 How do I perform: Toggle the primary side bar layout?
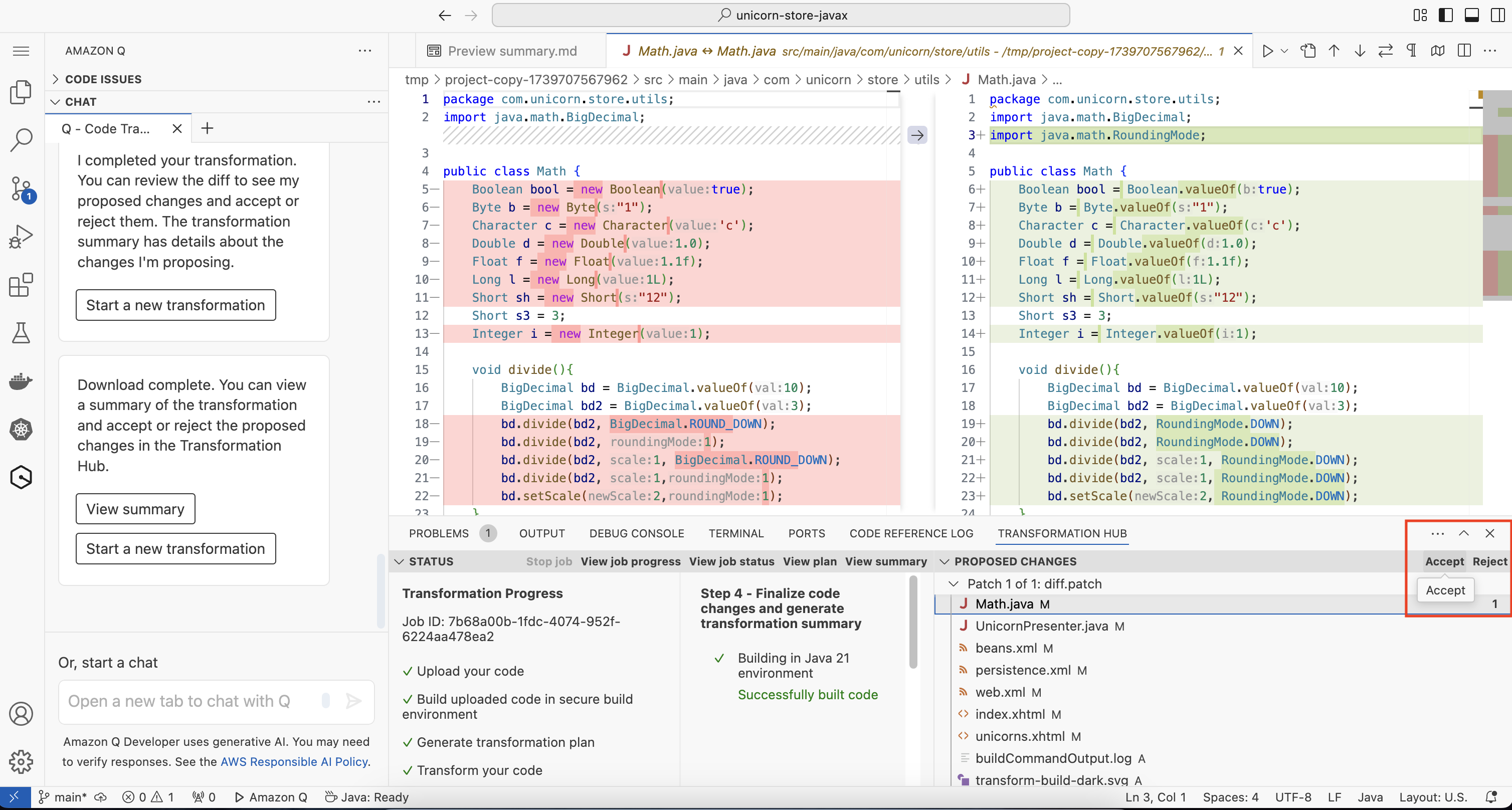[1446, 15]
